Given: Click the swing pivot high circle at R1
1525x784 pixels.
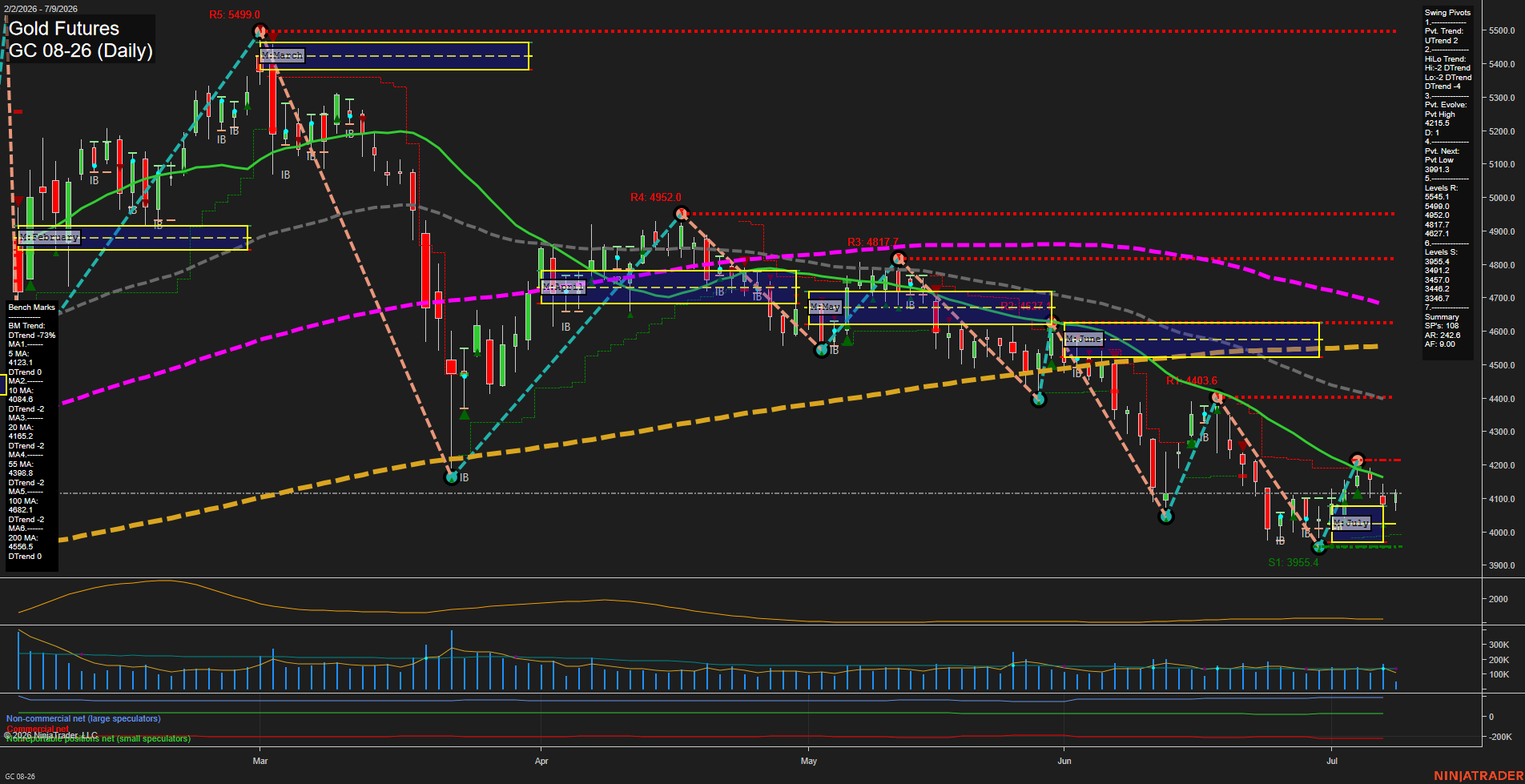Looking at the screenshot, I should point(1217,397).
